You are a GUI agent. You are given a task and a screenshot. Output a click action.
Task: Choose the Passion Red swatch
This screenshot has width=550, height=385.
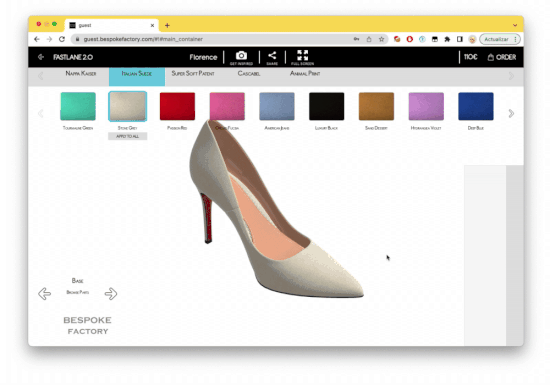177,106
